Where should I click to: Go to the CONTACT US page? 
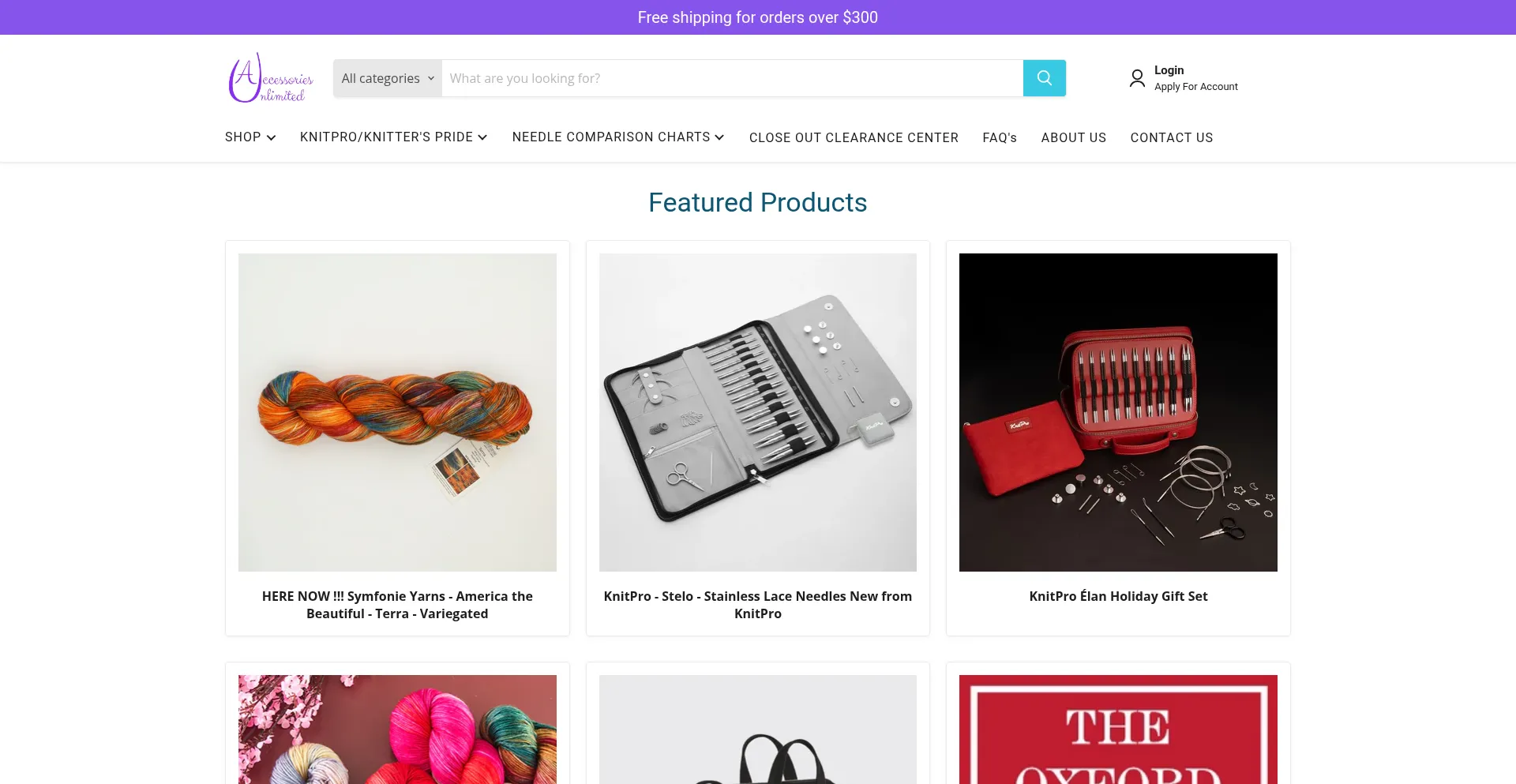[x=1171, y=137]
